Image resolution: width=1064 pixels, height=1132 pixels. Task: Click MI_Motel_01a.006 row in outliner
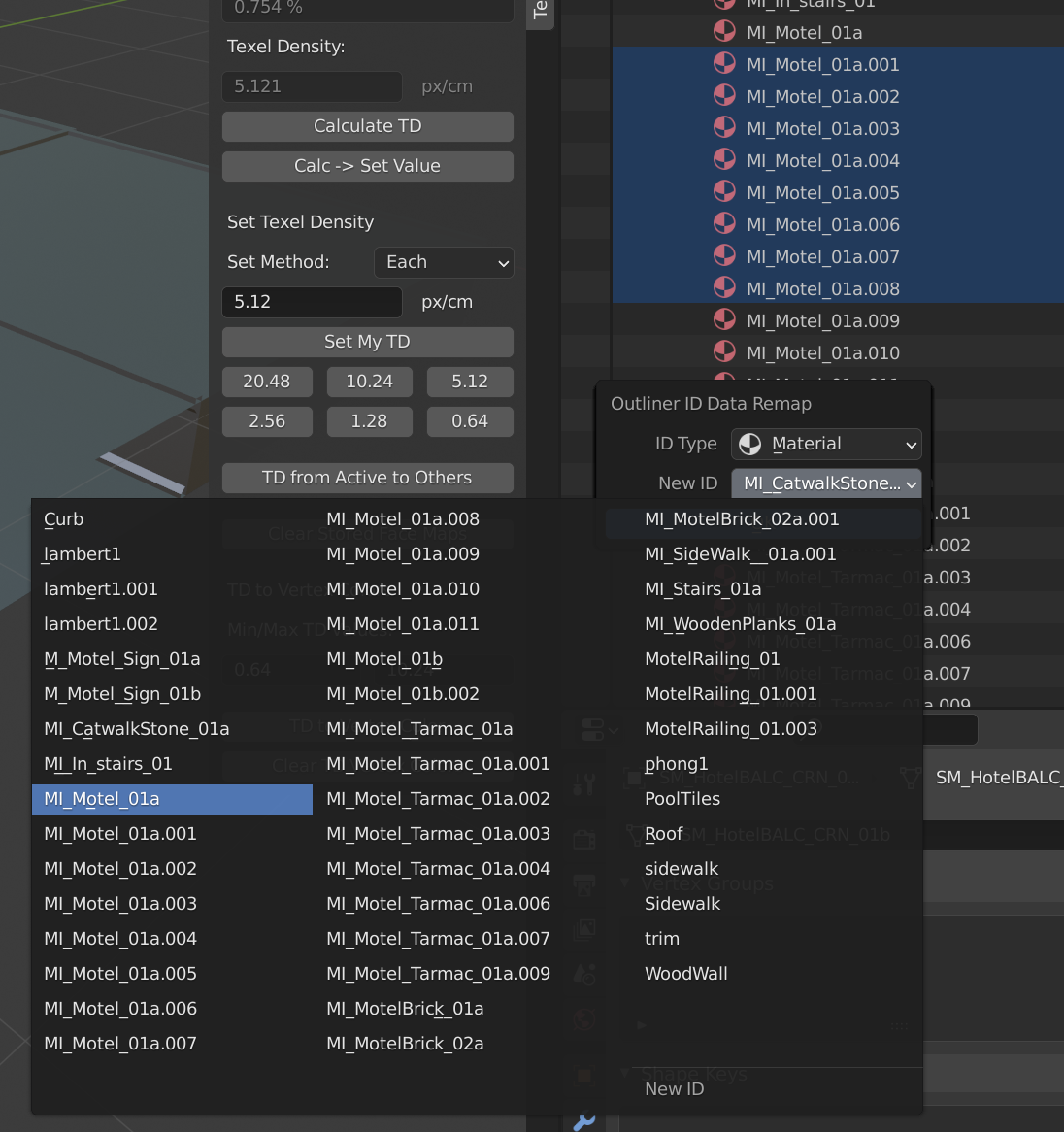click(x=838, y=224)
